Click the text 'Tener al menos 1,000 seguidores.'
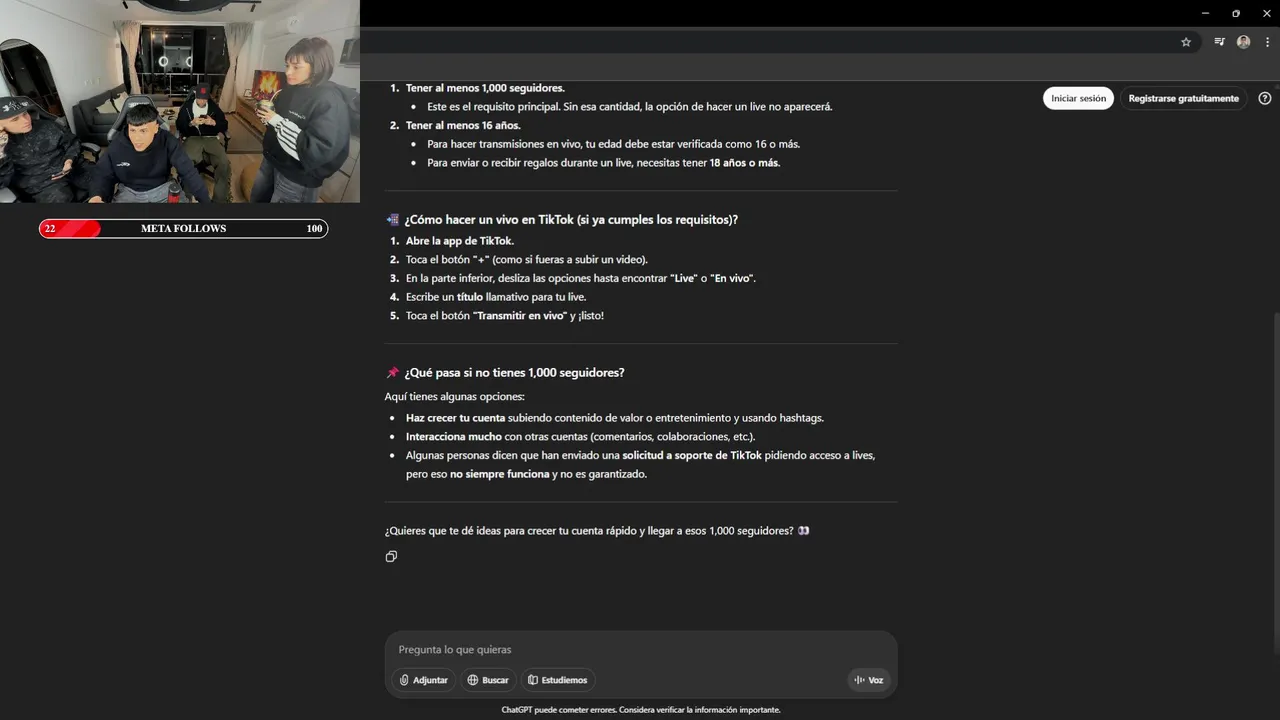 [x=485, y=88]
